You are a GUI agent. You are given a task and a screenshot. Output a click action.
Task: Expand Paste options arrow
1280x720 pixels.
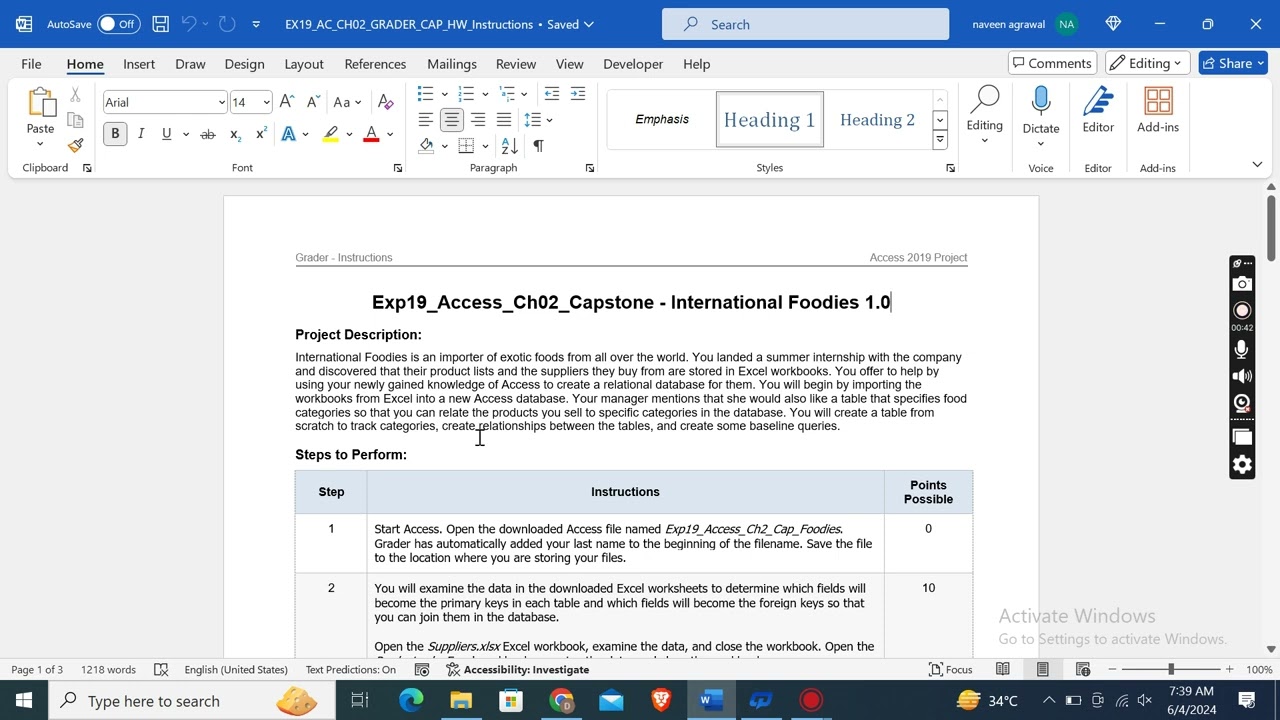click(40, 144)
